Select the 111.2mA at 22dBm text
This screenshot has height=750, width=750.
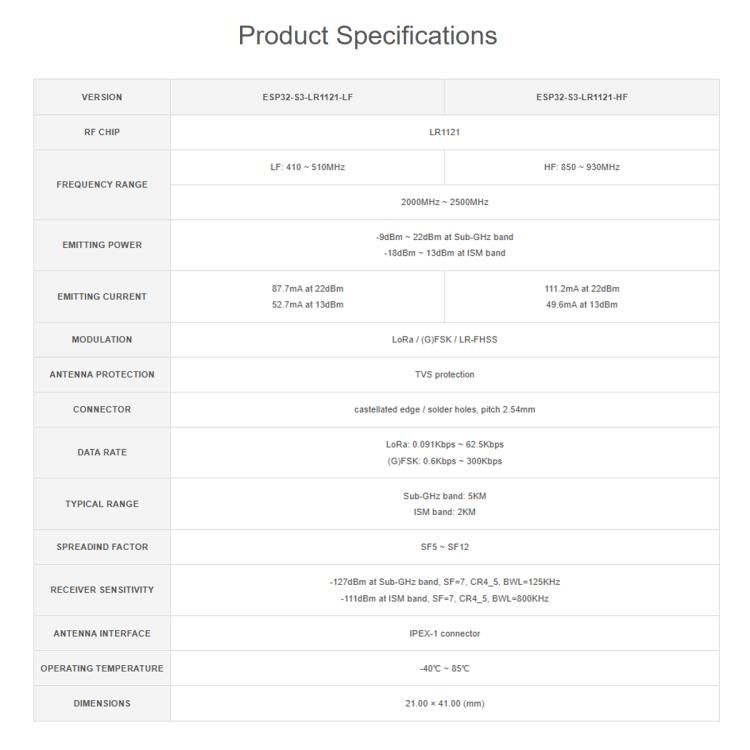point(582,288)
